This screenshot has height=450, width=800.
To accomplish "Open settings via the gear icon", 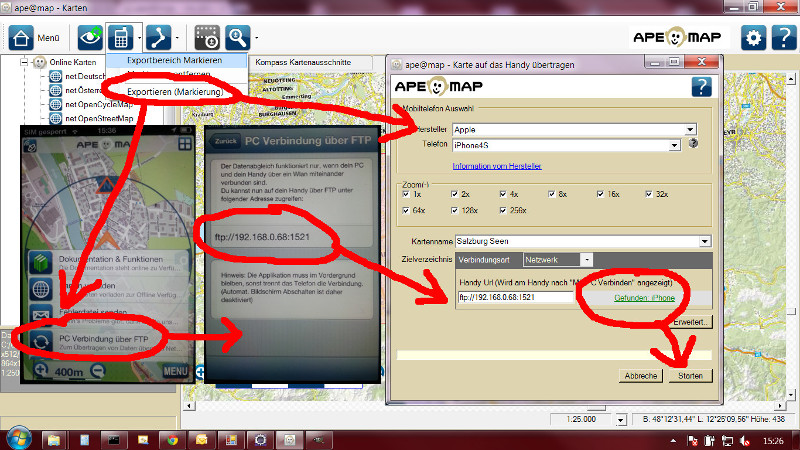I will tap(754, 38).
